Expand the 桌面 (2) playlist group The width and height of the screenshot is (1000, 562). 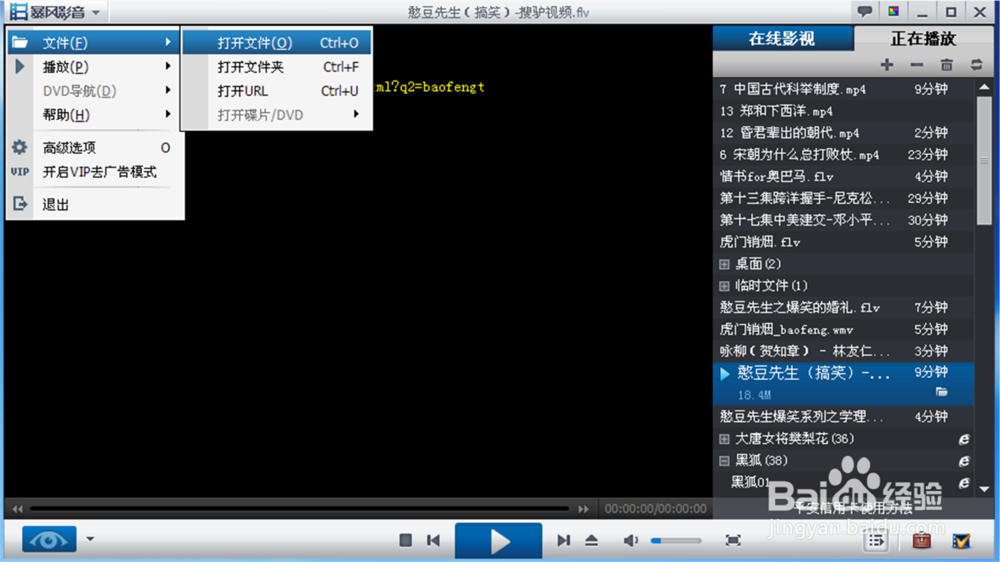tap(724, 263)
